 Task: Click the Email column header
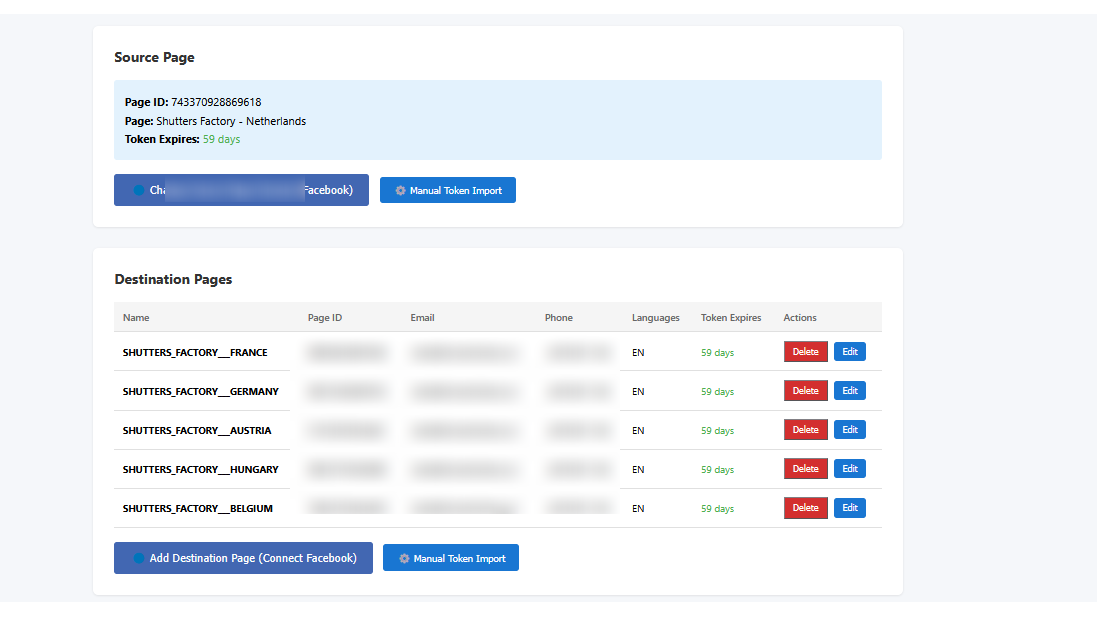[422, 318]
